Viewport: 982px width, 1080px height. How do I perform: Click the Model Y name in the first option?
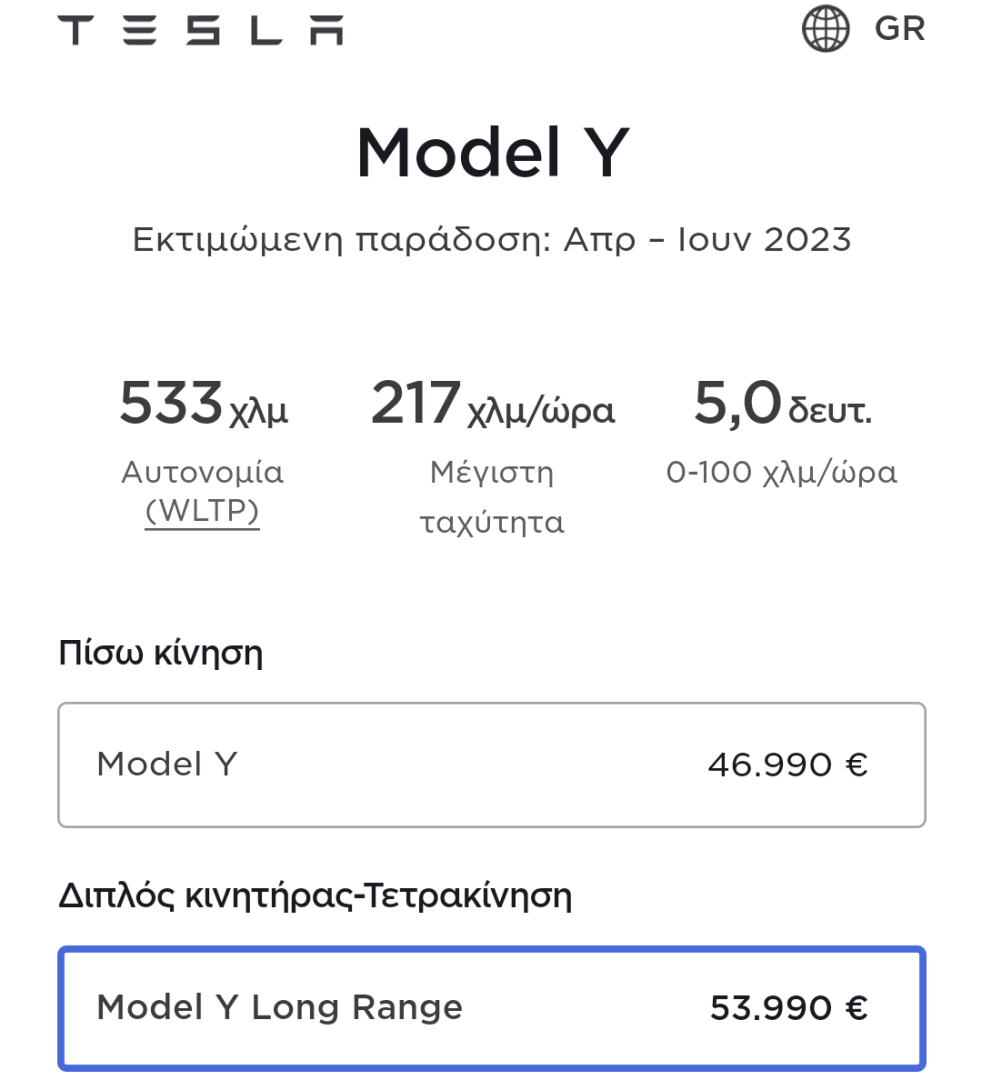(x=167, y=764)
